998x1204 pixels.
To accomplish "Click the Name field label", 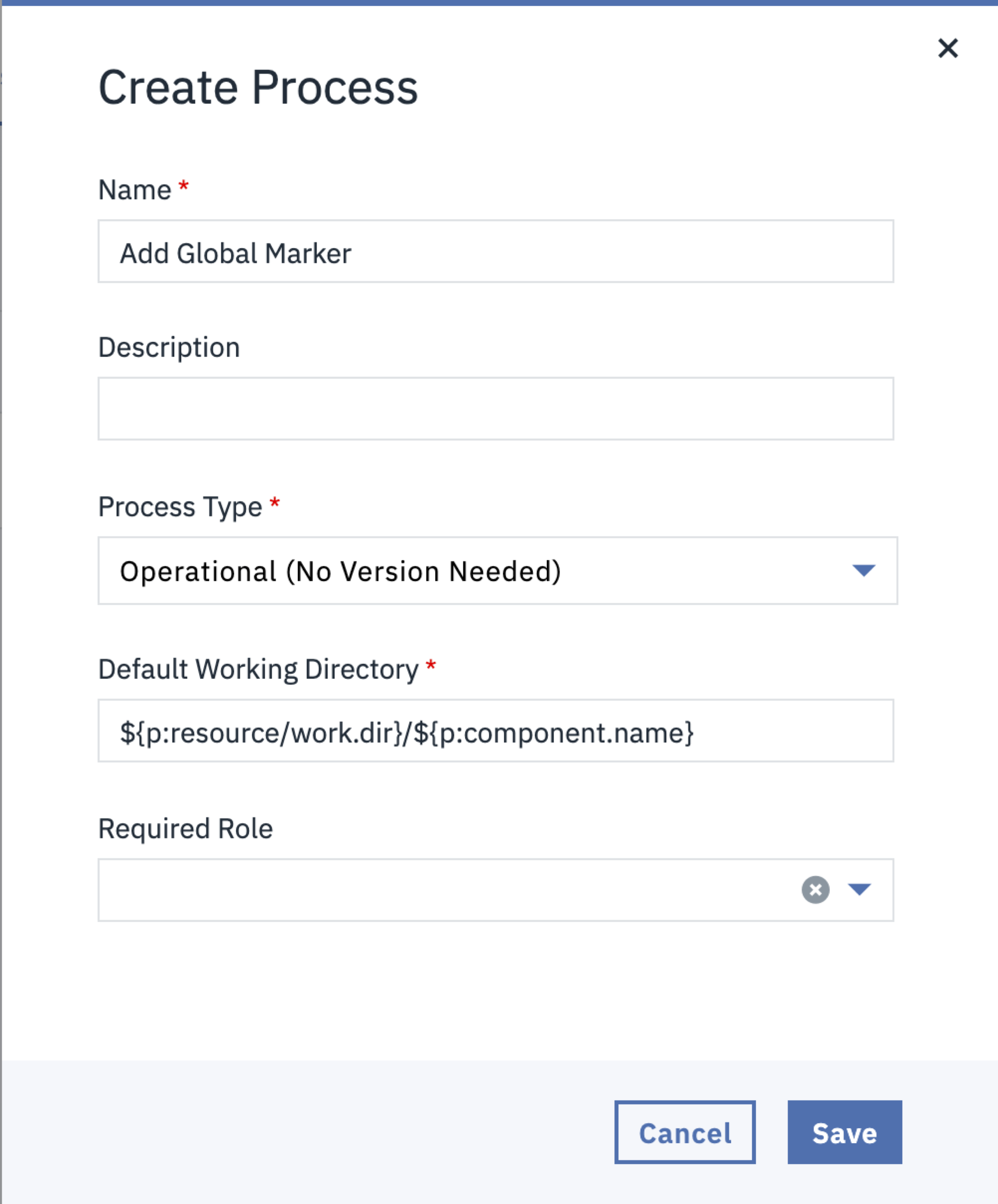I will tap(135, 190).
